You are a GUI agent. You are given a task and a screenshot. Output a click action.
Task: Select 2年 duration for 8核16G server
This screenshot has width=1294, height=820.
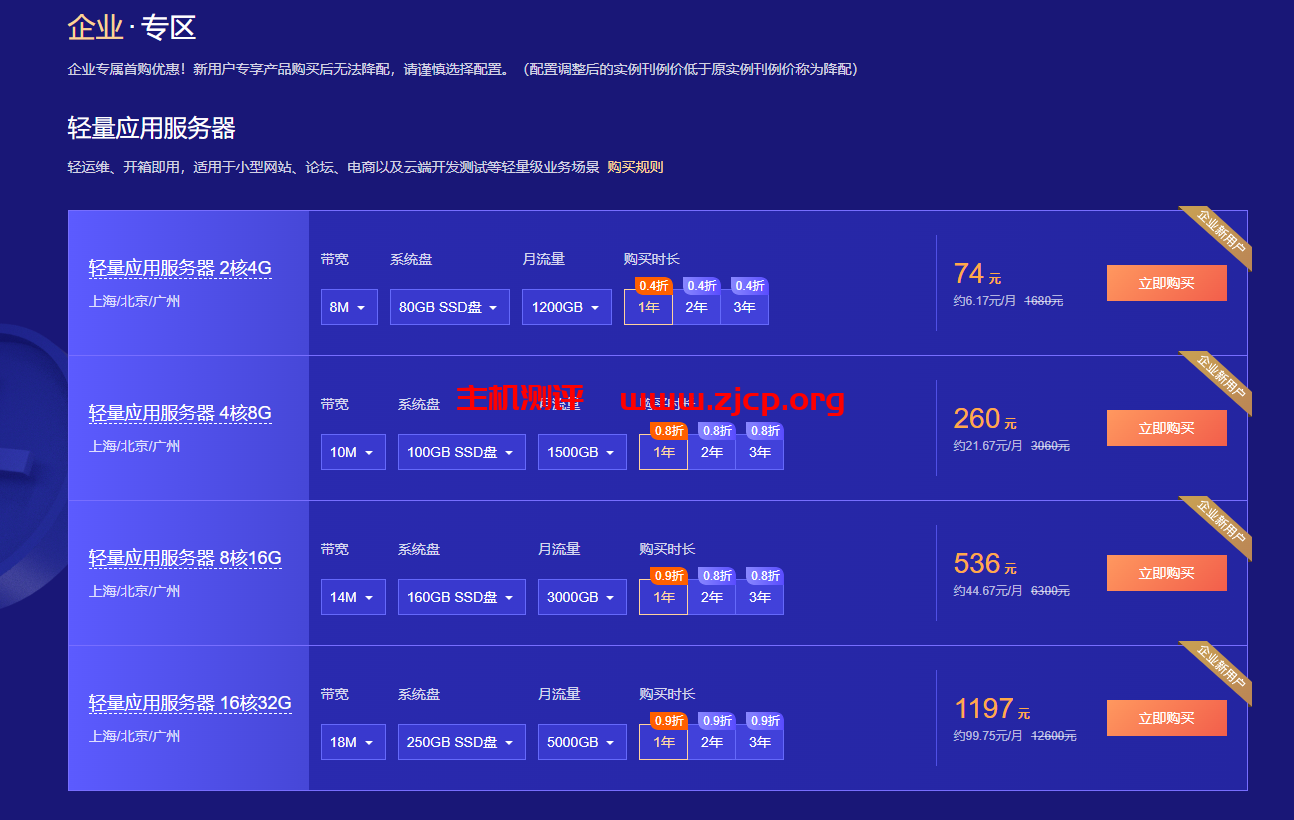(x=712, y=597)
